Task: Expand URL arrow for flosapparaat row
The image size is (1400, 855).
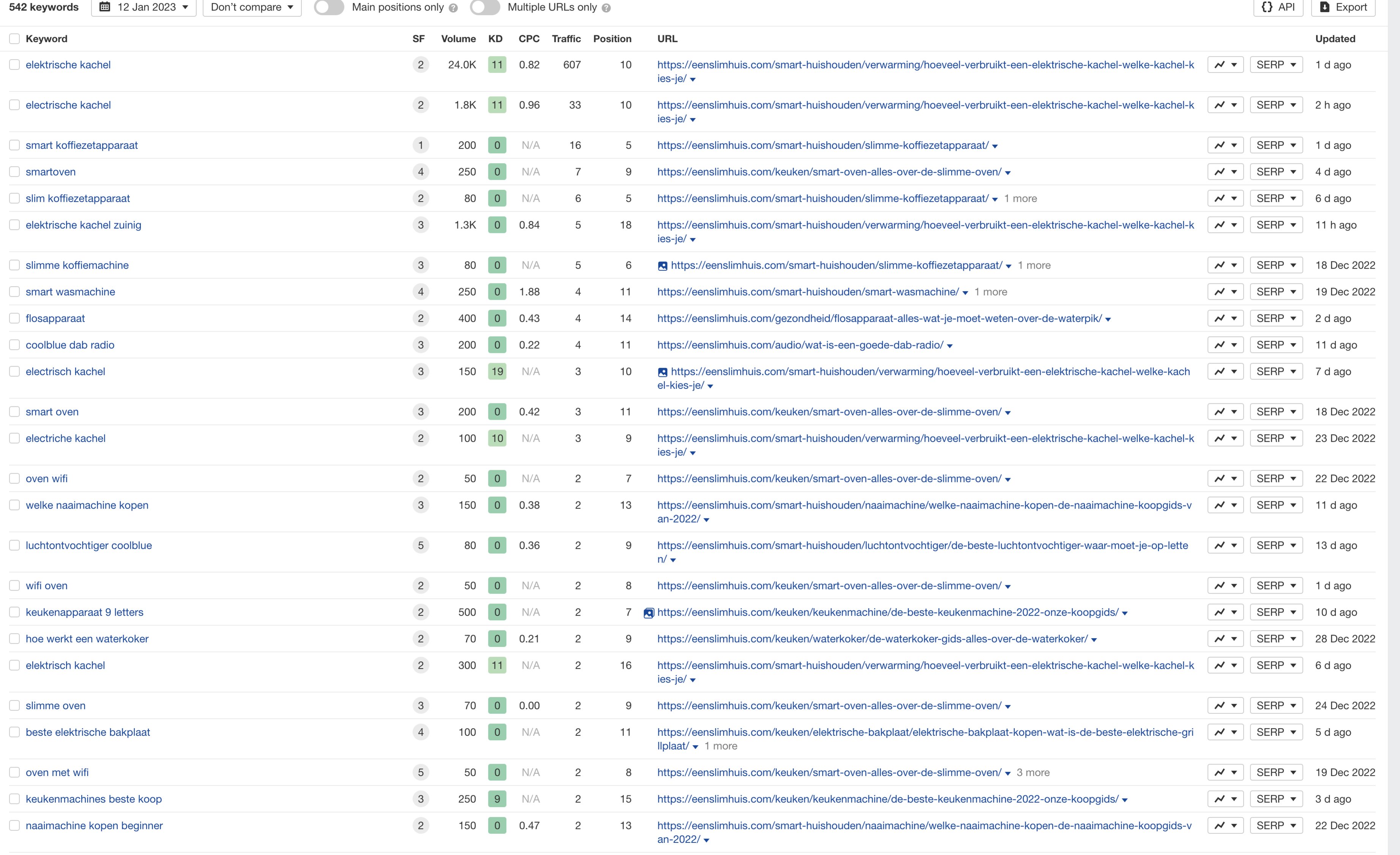Action: tap(1108, 320)
